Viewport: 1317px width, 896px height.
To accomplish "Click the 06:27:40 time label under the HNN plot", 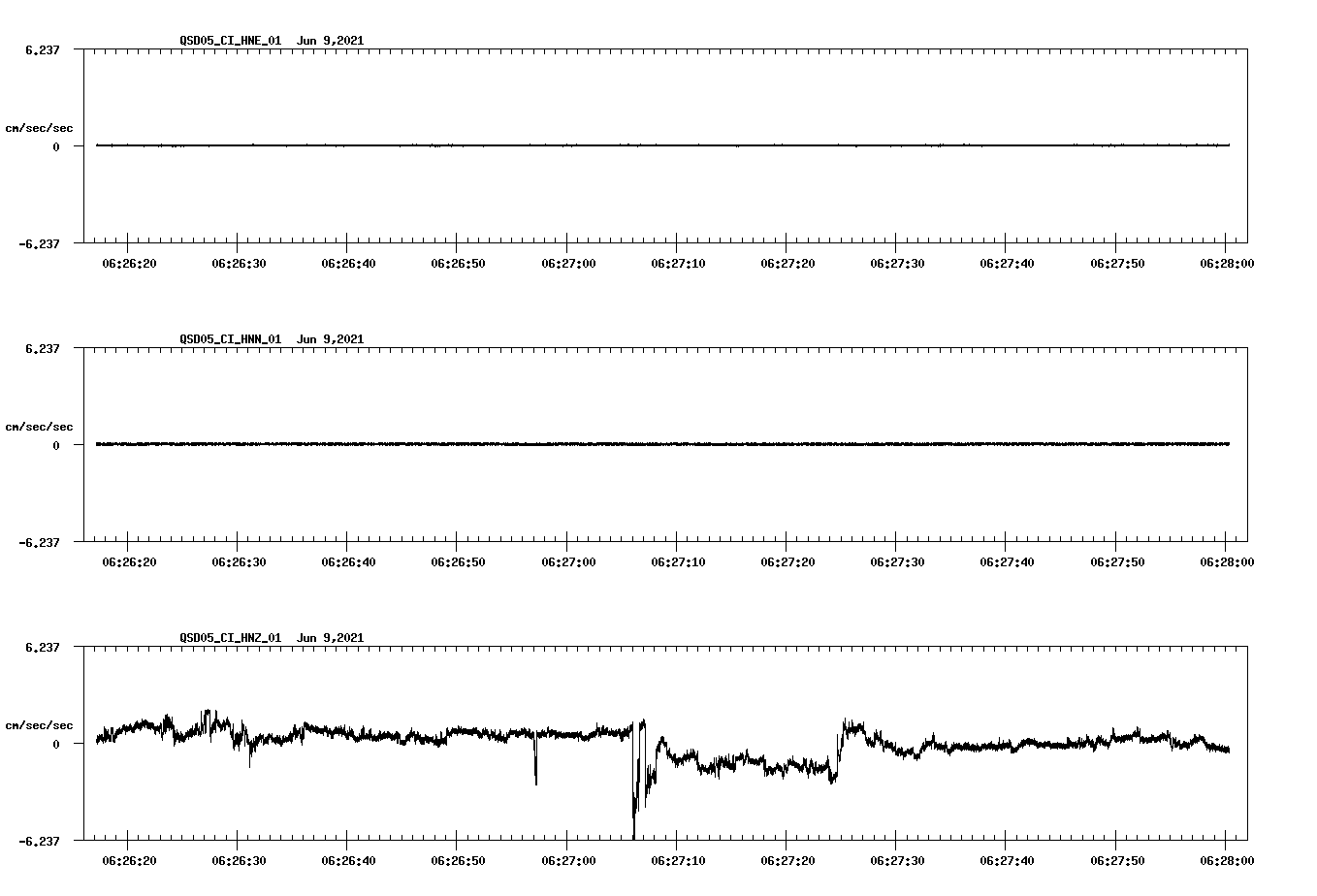I will [1007, 561].
